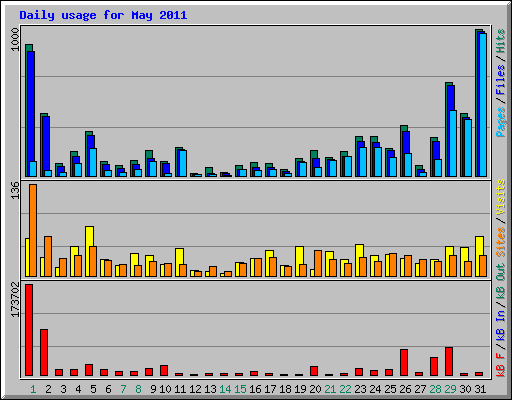Click the Visits legend label
This screenshot has height=400, width=512.
tap(501, 197)
